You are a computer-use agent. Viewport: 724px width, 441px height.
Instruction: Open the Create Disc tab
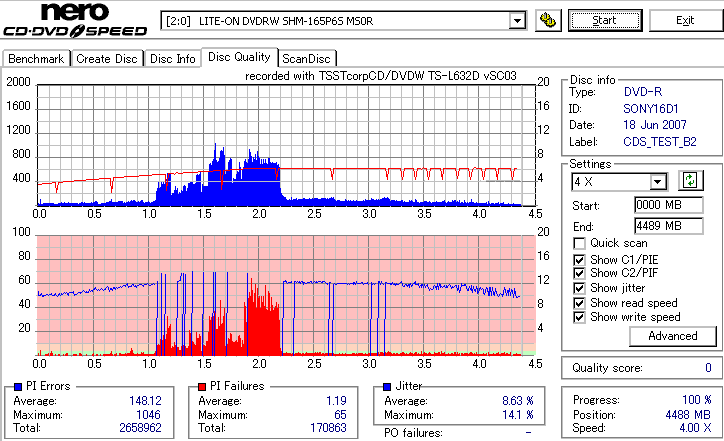click(x=107, y=59)
